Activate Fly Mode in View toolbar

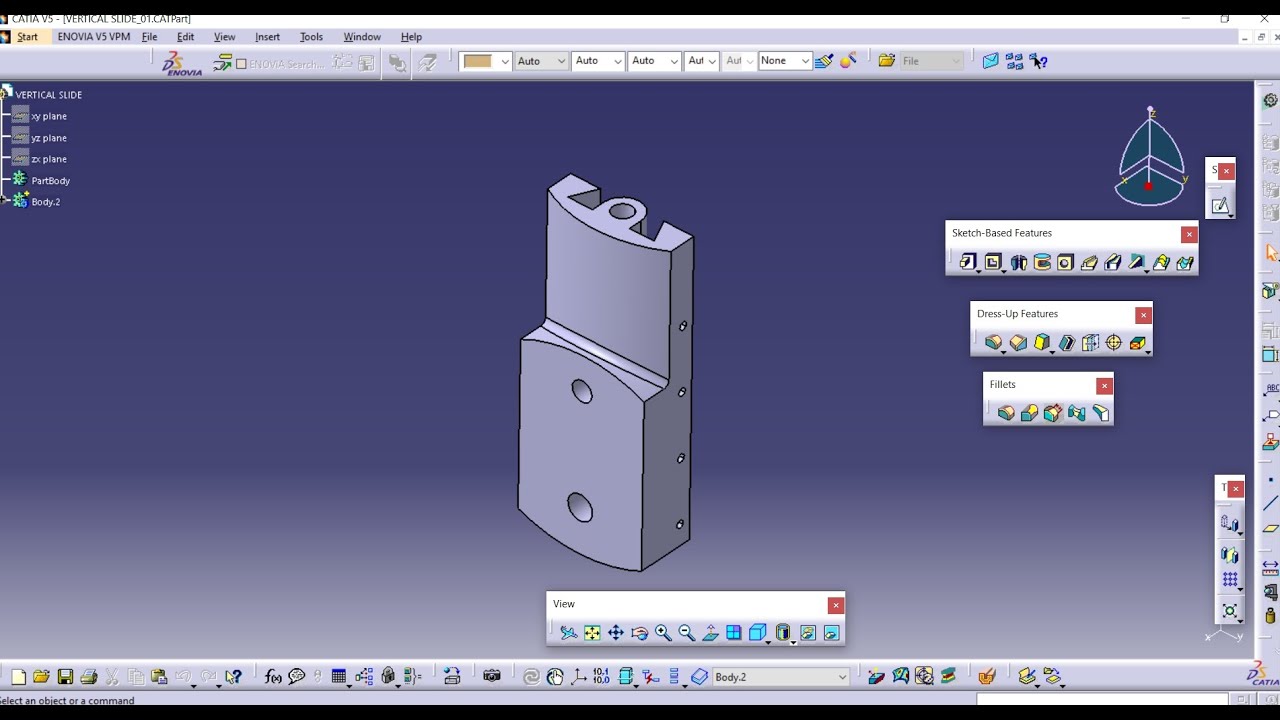[569, 632]
